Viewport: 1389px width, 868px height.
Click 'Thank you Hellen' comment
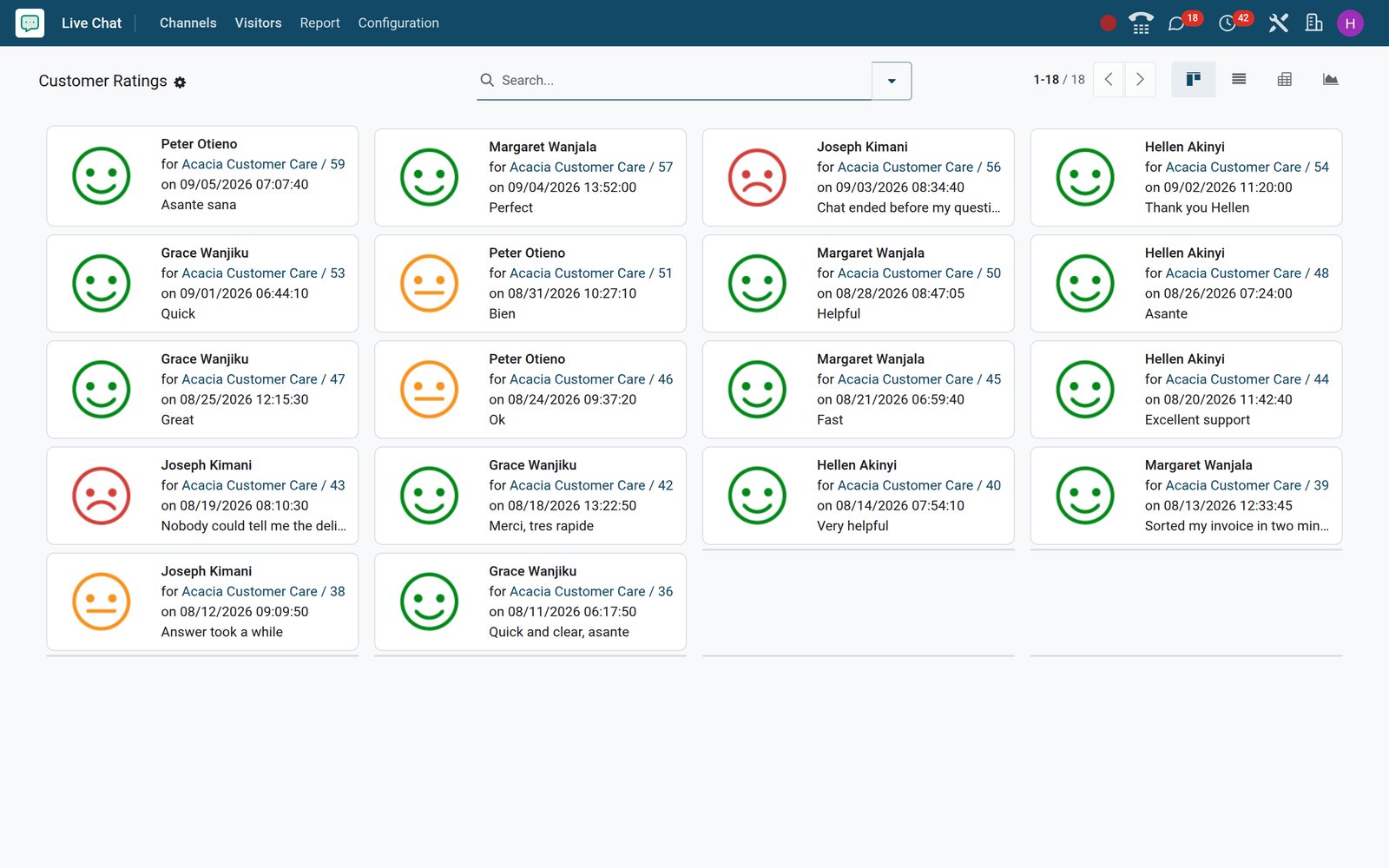[1196, 207]
